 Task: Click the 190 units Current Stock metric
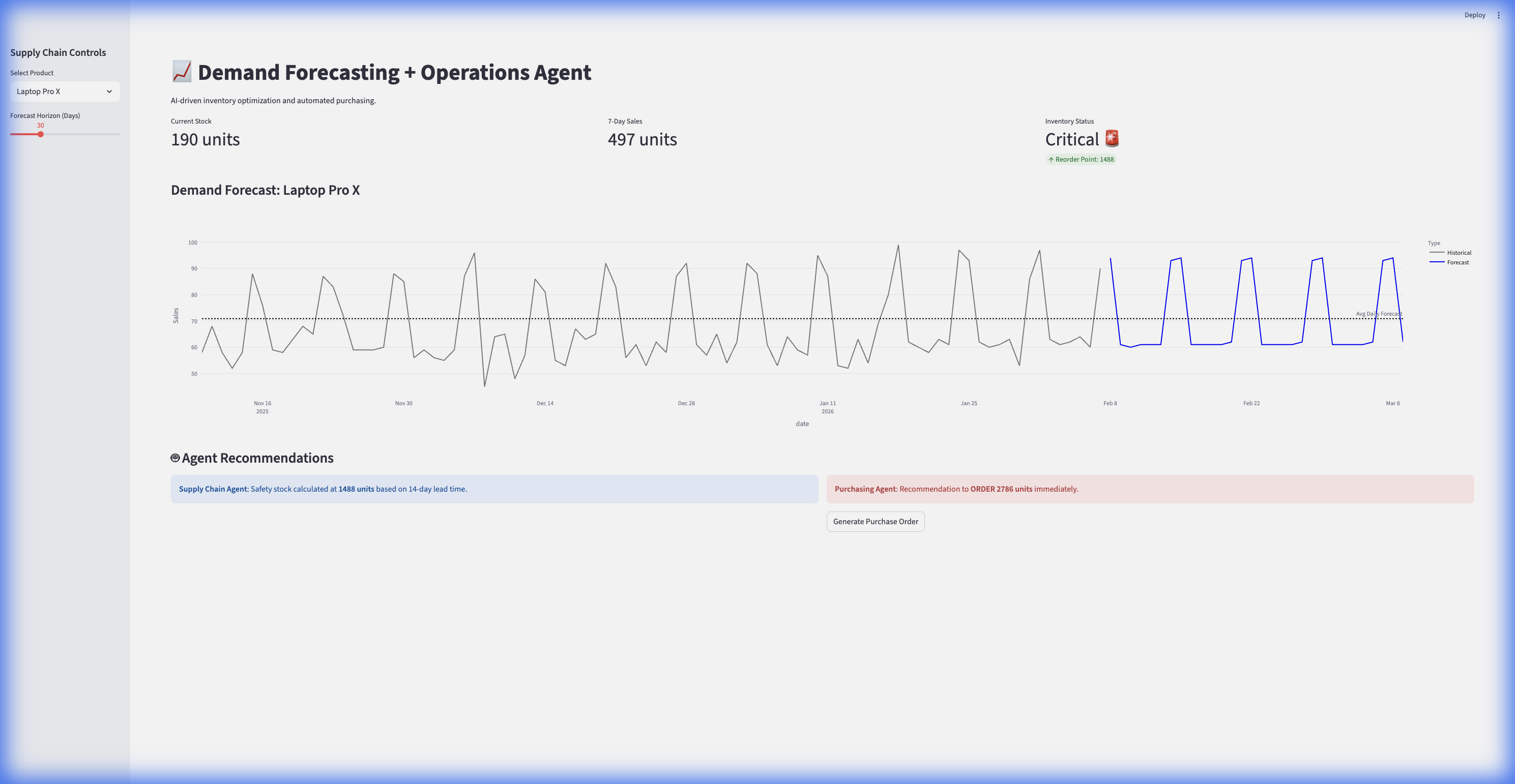pyautogui.click(x=205, y=139)
